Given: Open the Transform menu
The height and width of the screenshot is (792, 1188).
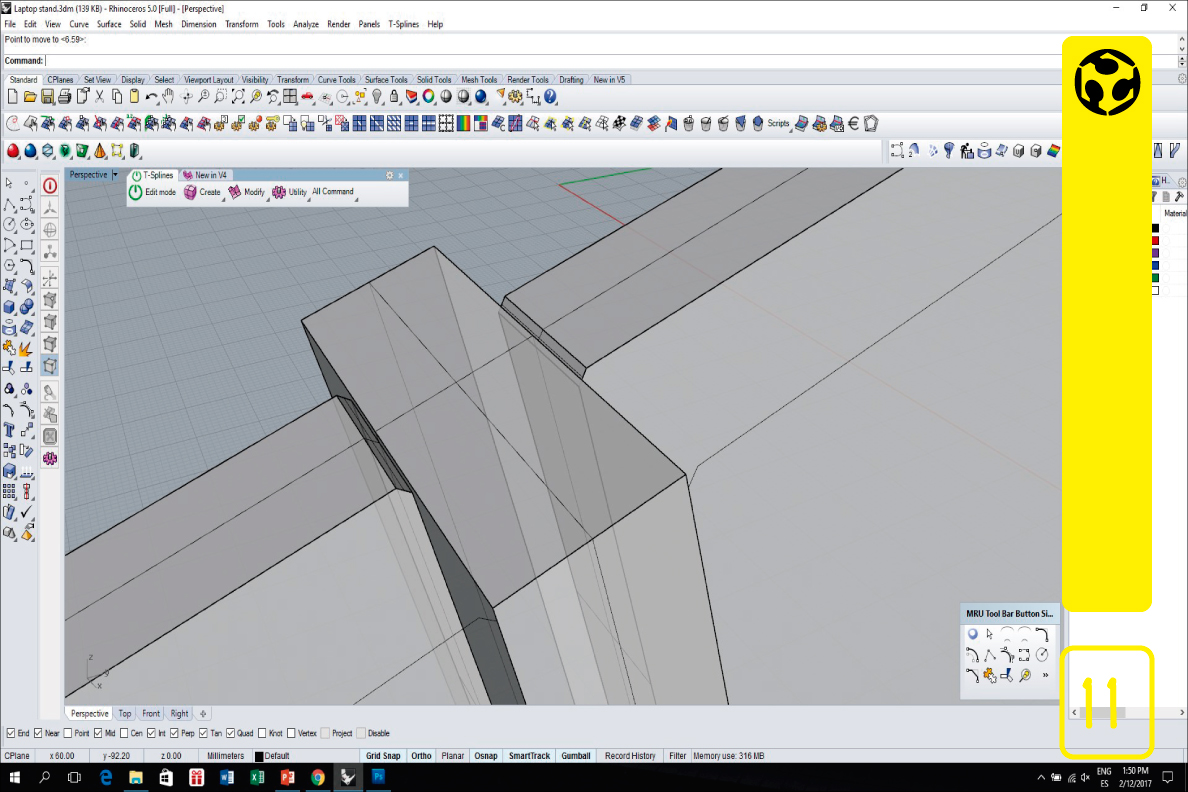Looking at the screenshot, I should (x=241, y=24).
